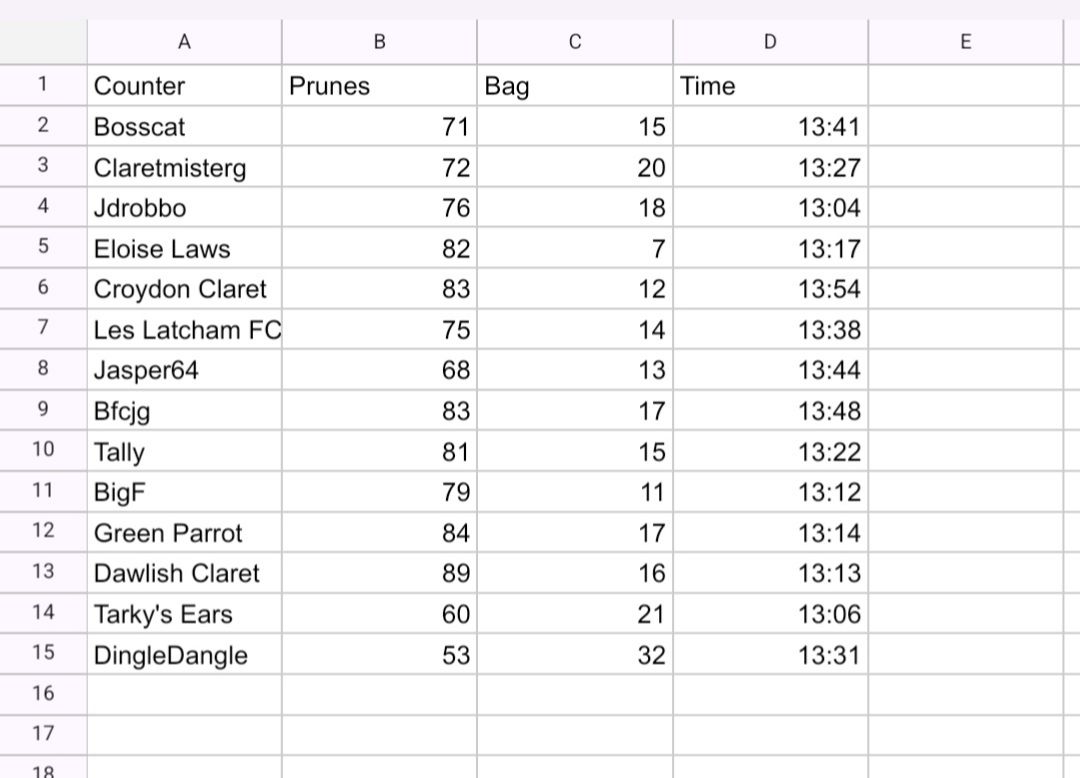Click the Bag header cell

point(575,86)
